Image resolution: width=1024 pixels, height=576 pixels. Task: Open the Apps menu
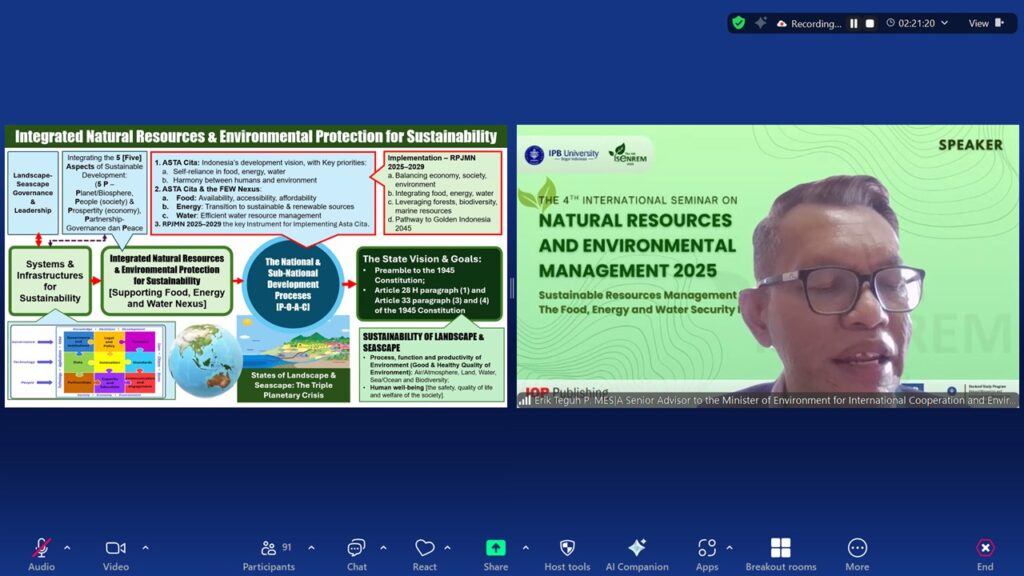(x=707, y=549)
